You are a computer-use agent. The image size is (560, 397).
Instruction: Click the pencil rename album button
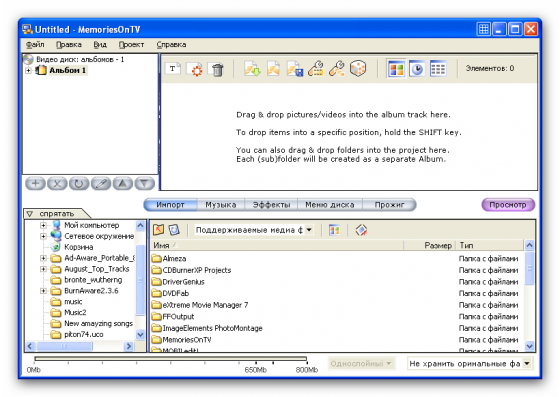coord(101,184)
